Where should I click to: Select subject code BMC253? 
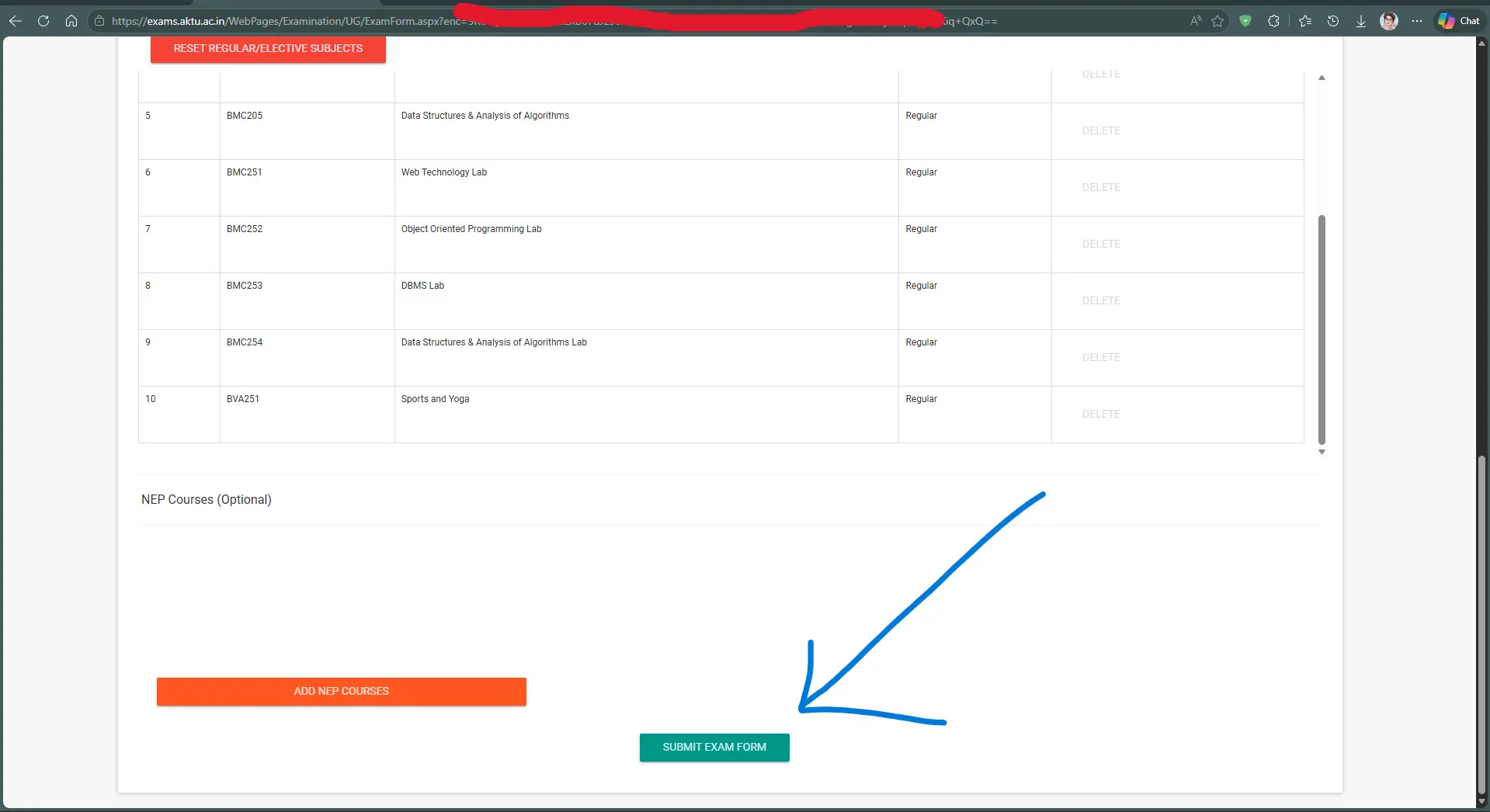tap(245, 286)
